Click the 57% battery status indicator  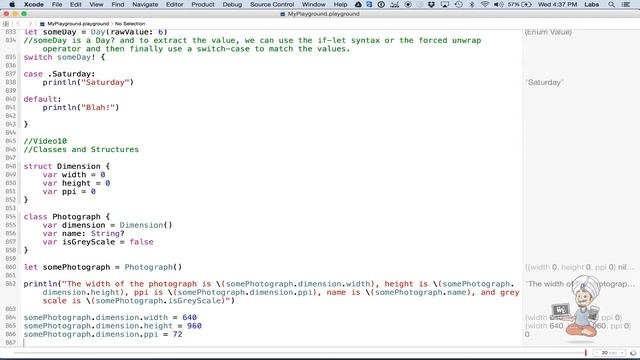(x=519, y=4)
